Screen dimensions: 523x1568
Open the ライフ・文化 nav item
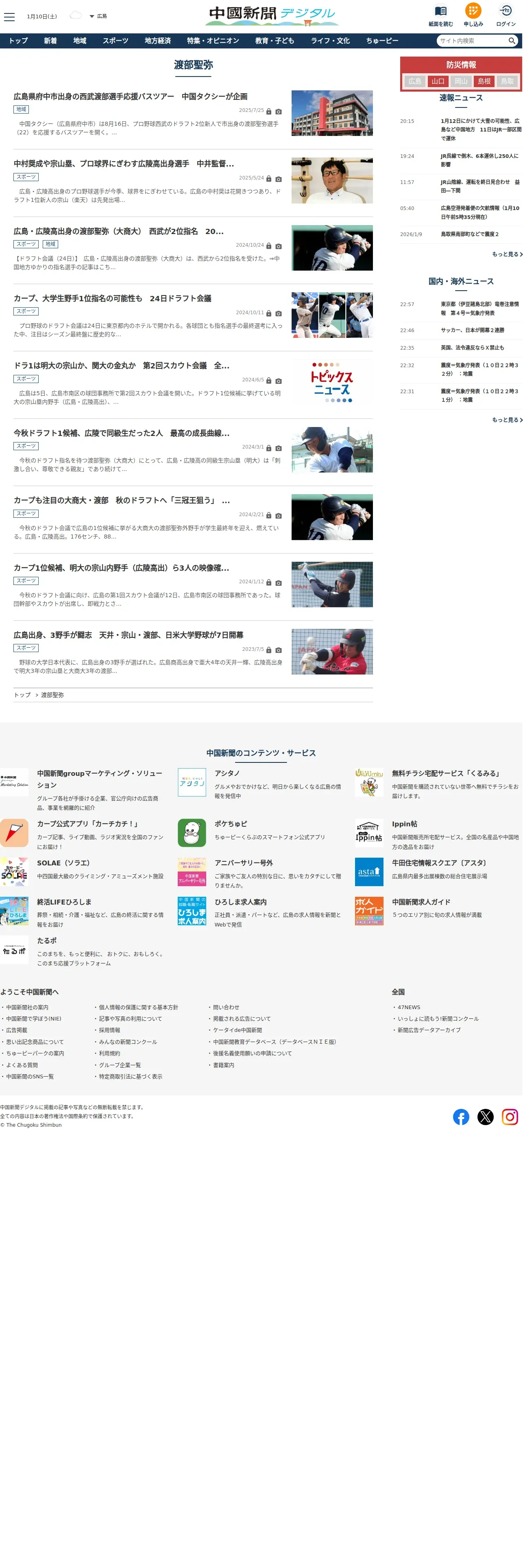pos(330,41)
